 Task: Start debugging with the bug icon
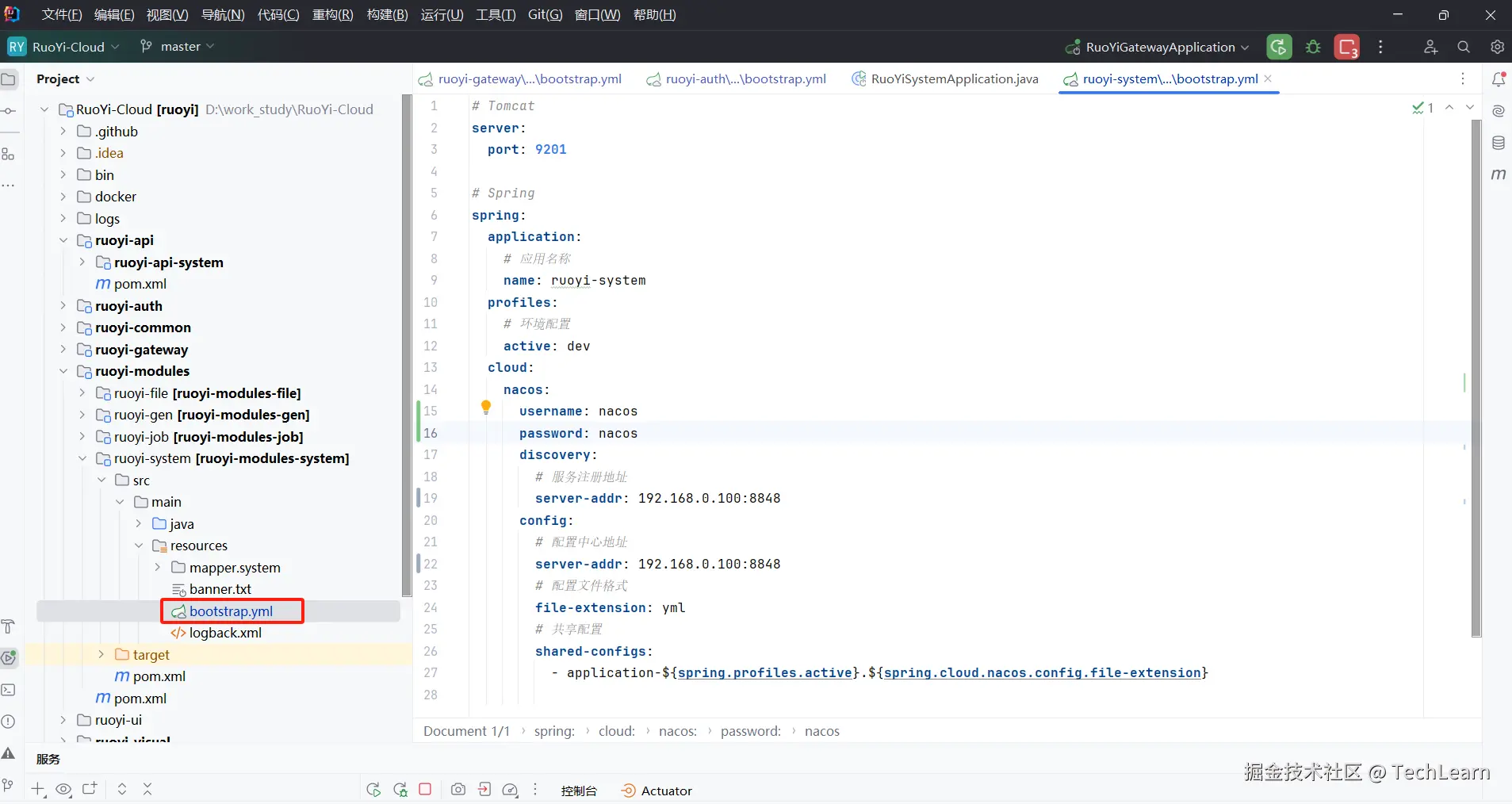tap(1313, 47)
